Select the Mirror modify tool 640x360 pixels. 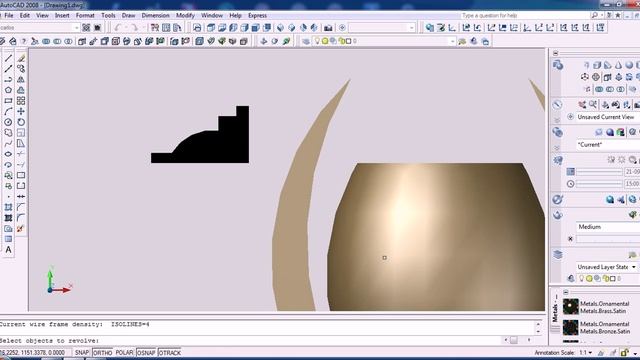pyautogui.click(x=21, y=80)
